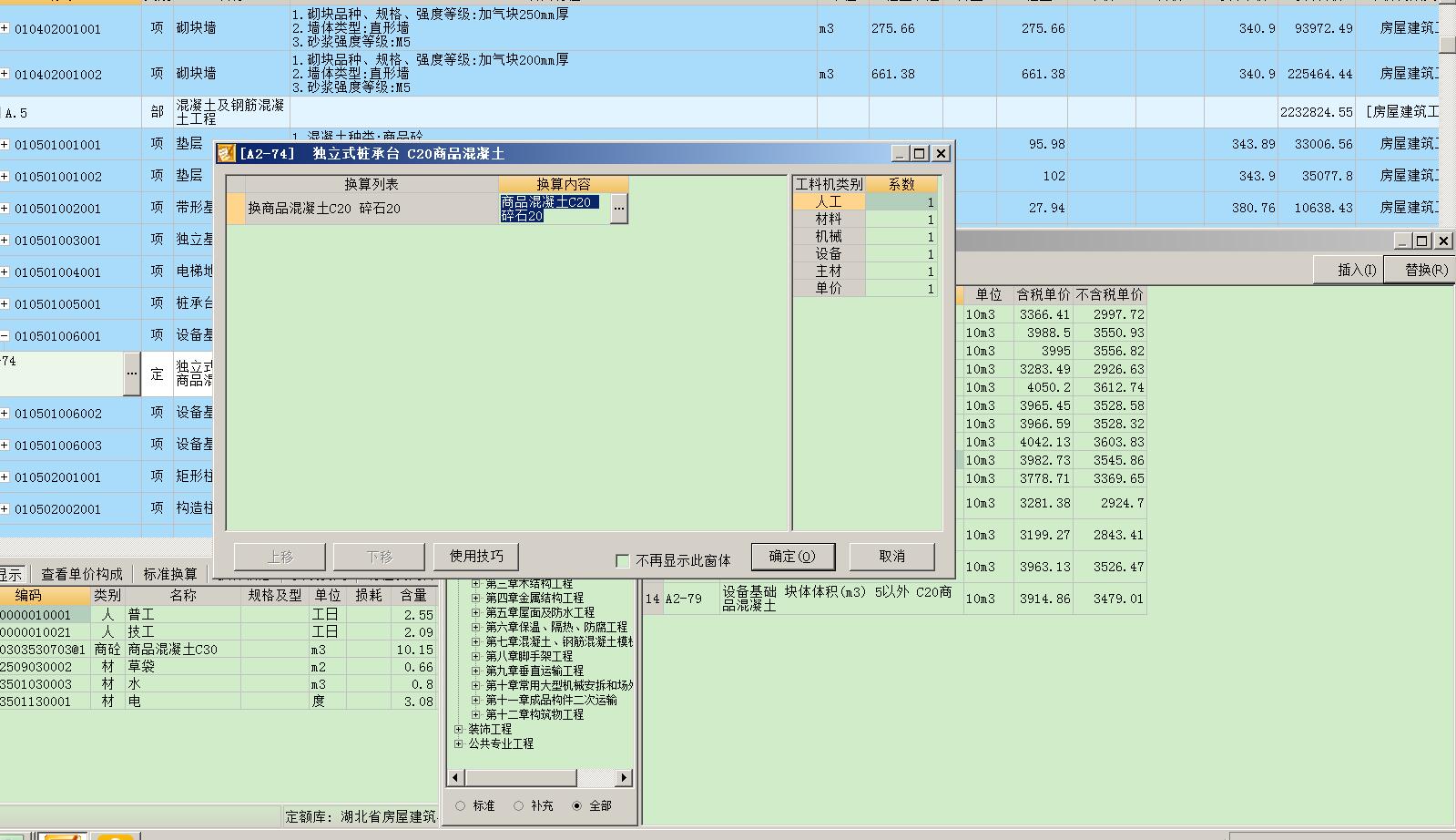Click the 设备 category row in coefficient table
This screenshot has width=1456, height=840.
click(x=829, y=254)
